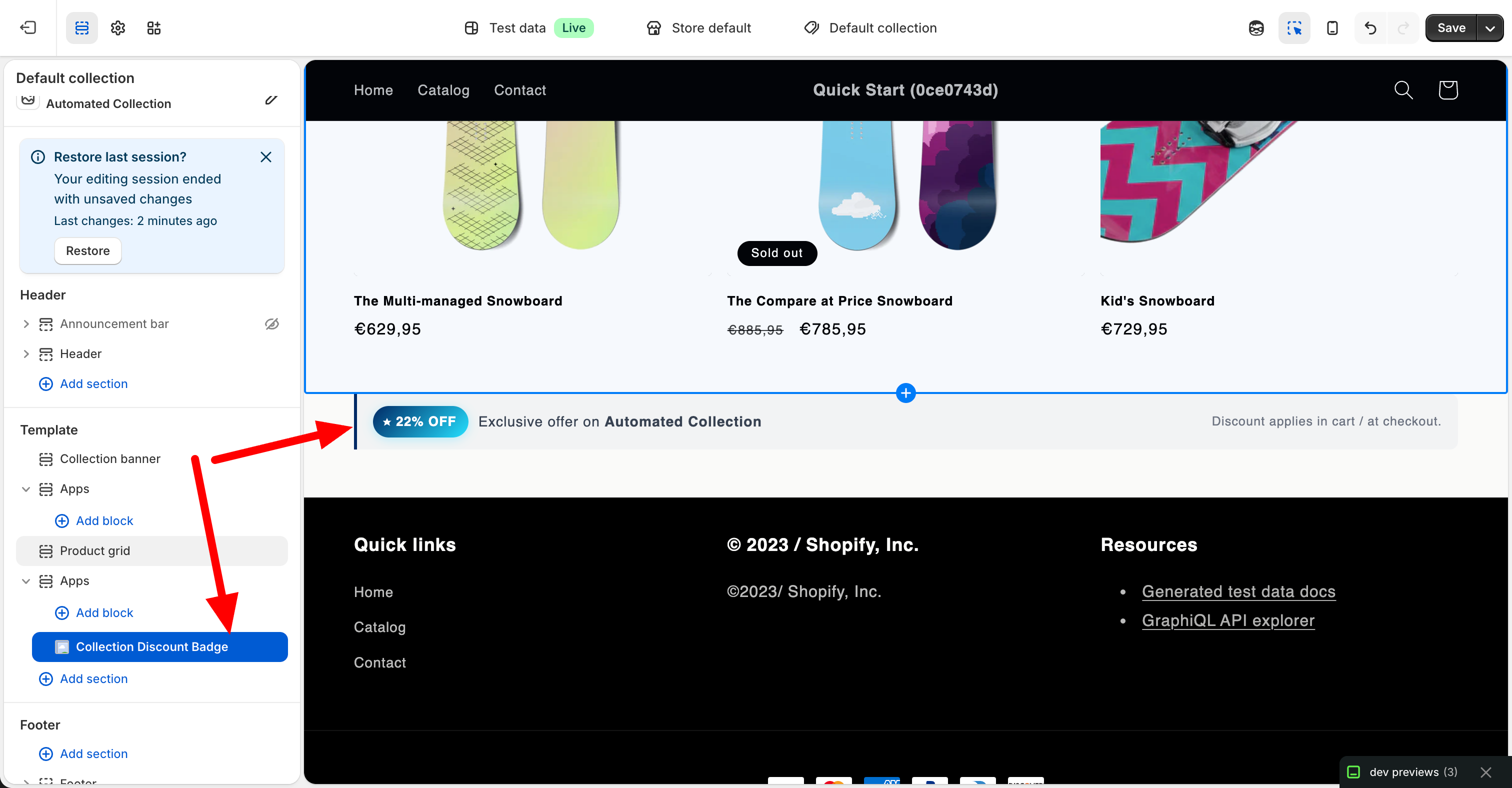Click footer Contact quick link
Screen dimensions: 1512x788
(380, 662)
